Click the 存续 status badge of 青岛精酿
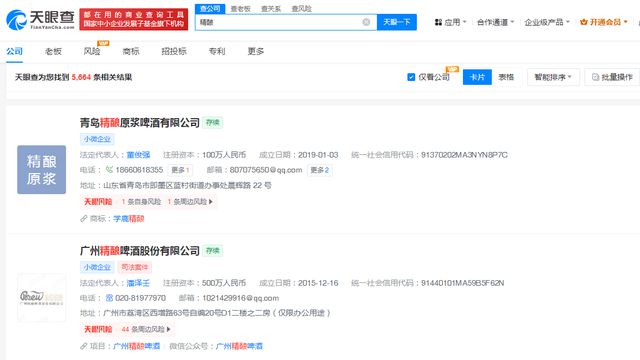The image size is (640, 360). click(x=213, y=122)
